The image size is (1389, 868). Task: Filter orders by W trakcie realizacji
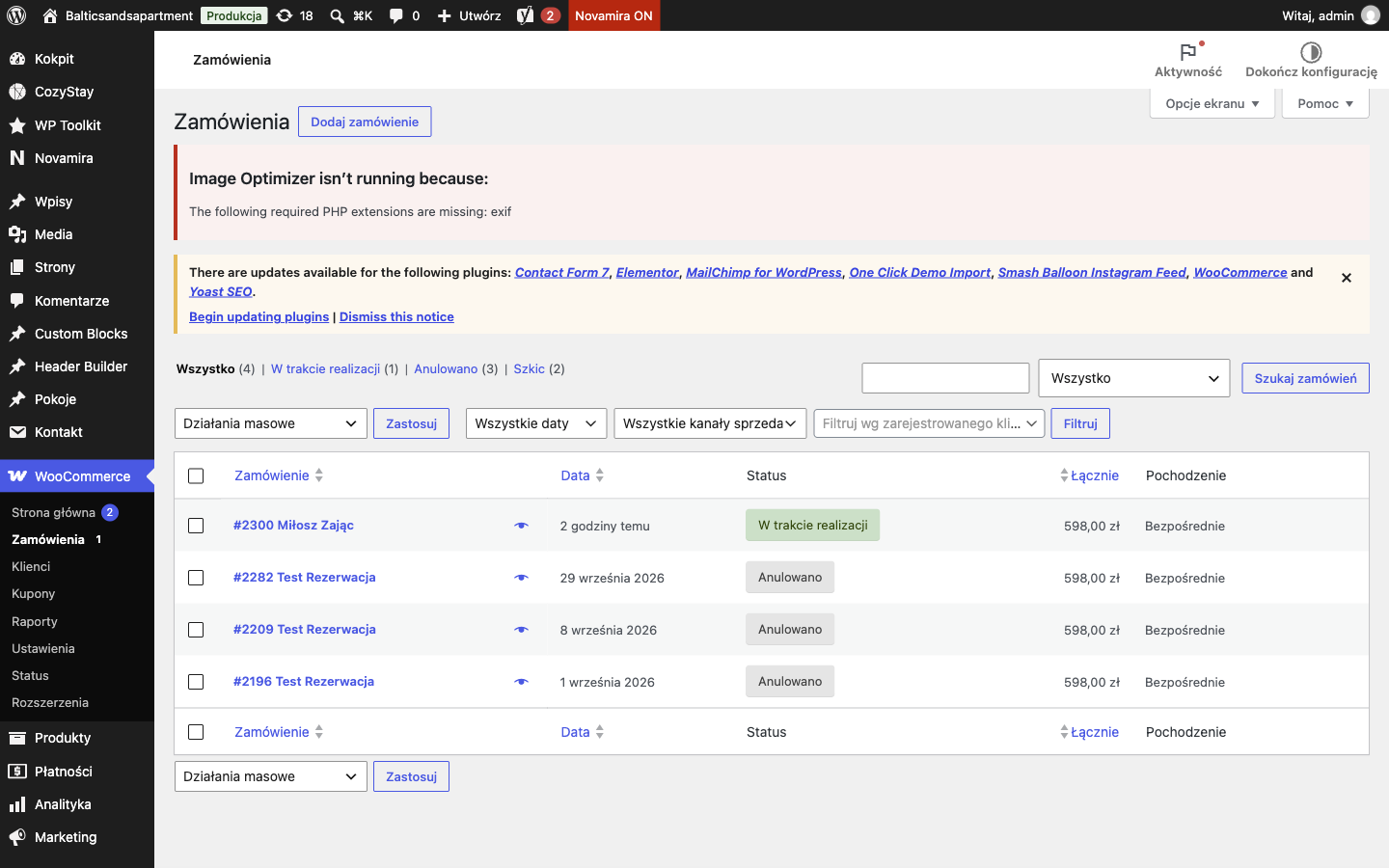point(325,369)
